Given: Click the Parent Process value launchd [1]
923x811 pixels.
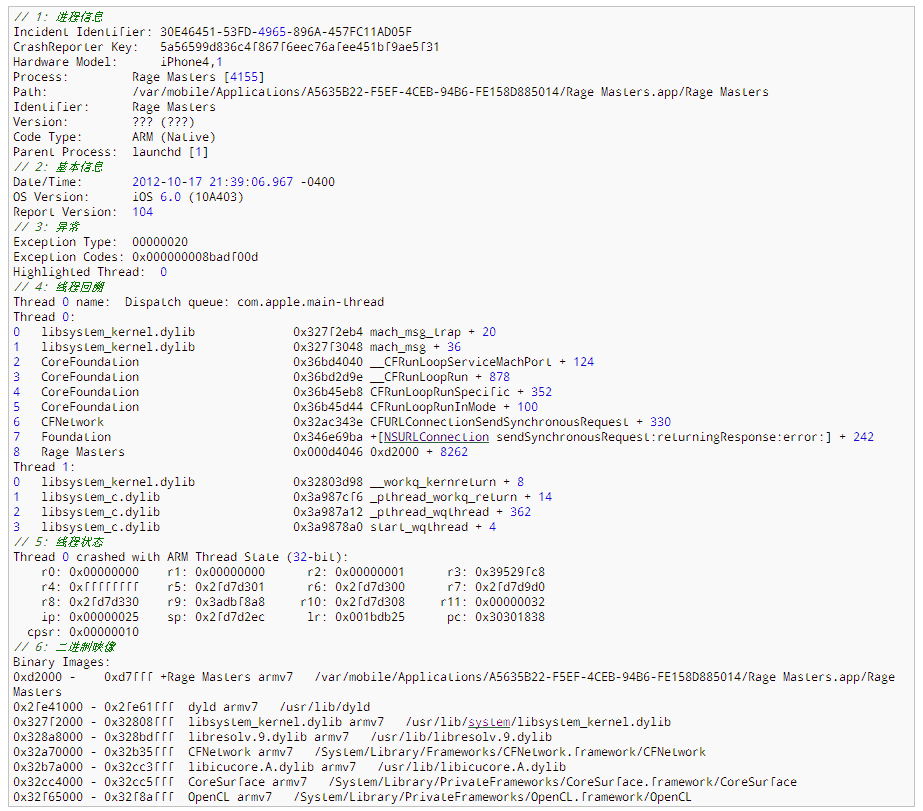Looking at the screenshot, I should pyautogui.click(x=170, y=152).
